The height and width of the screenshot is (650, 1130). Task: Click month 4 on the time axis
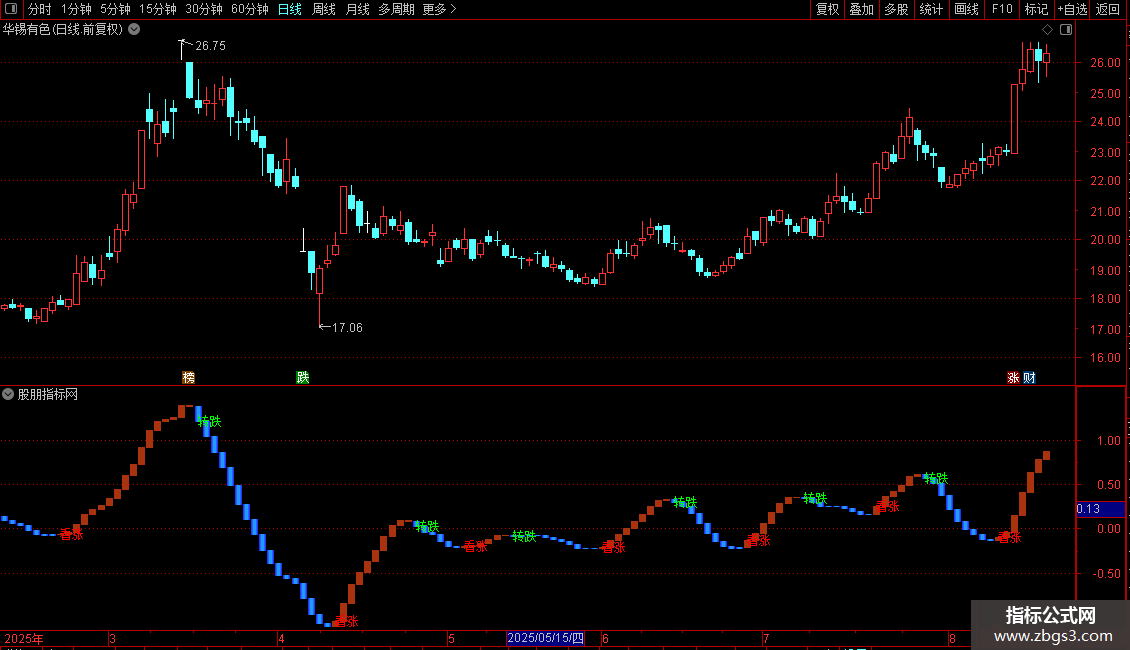[281, 638]
